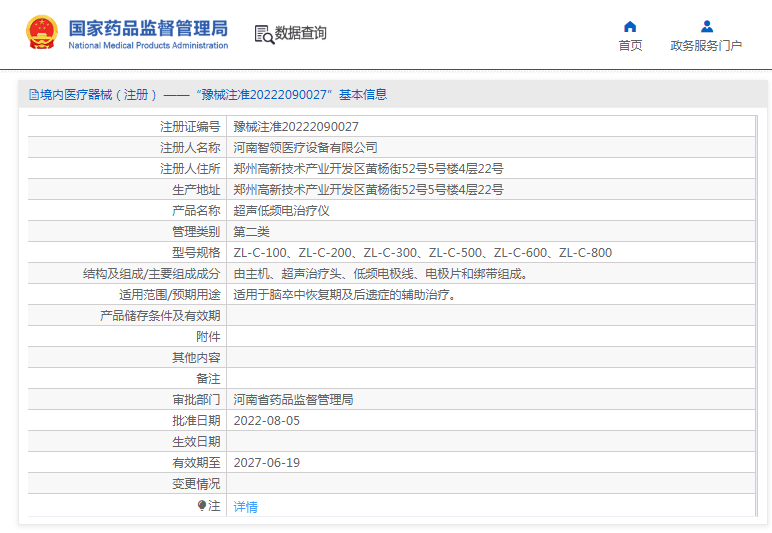Screen dimensions: 772x533
Task: Open 政务服务门户 text link
Action: point(706,45)
